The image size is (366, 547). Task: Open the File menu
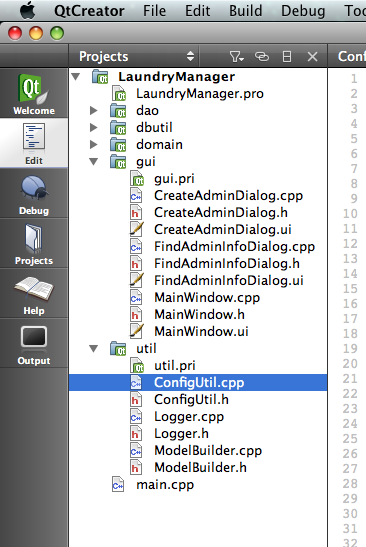click(x=154, y=11)
